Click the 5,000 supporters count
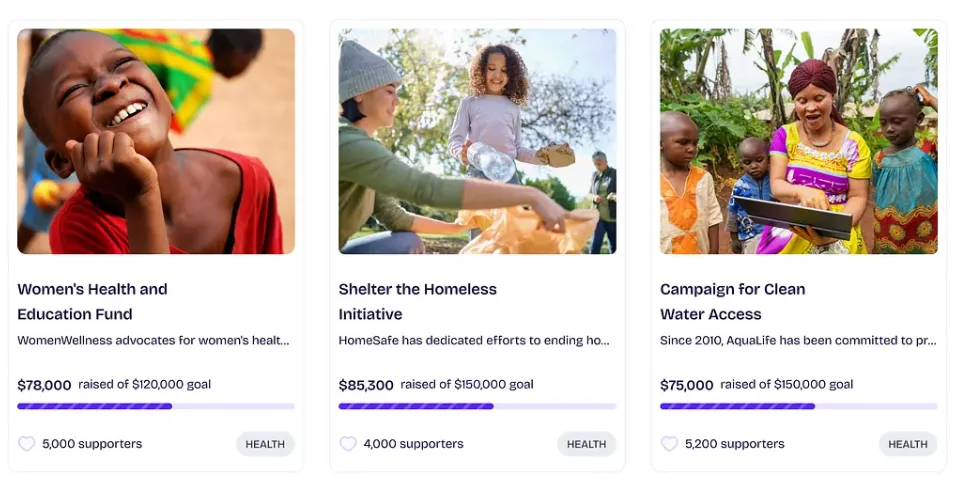 point(92,444)
